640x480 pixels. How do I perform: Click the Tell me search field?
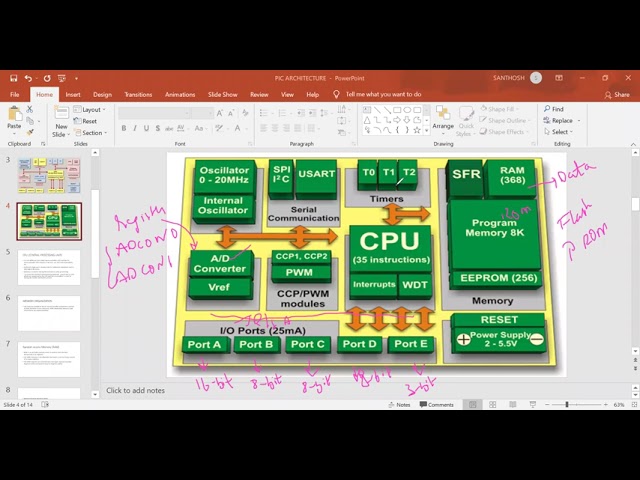coord(378,94)
